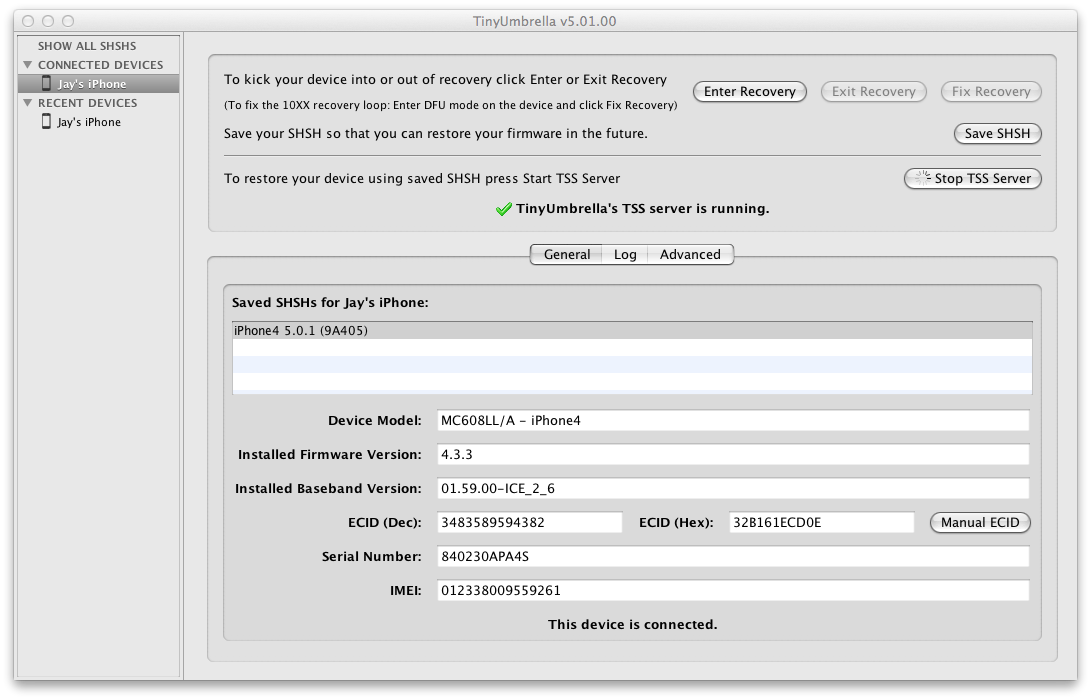Click the ECID (Hex) field
This screenshot has width=1091, height=700.
tap(821, 523)
